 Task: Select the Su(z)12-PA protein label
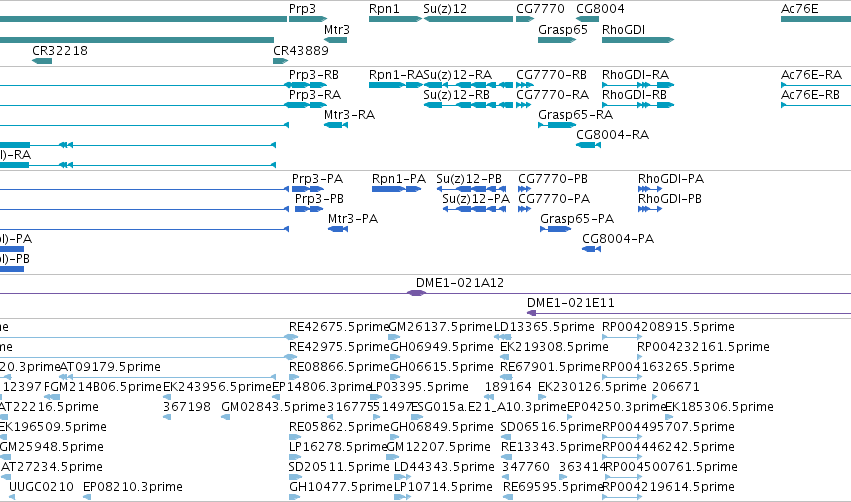476,199
